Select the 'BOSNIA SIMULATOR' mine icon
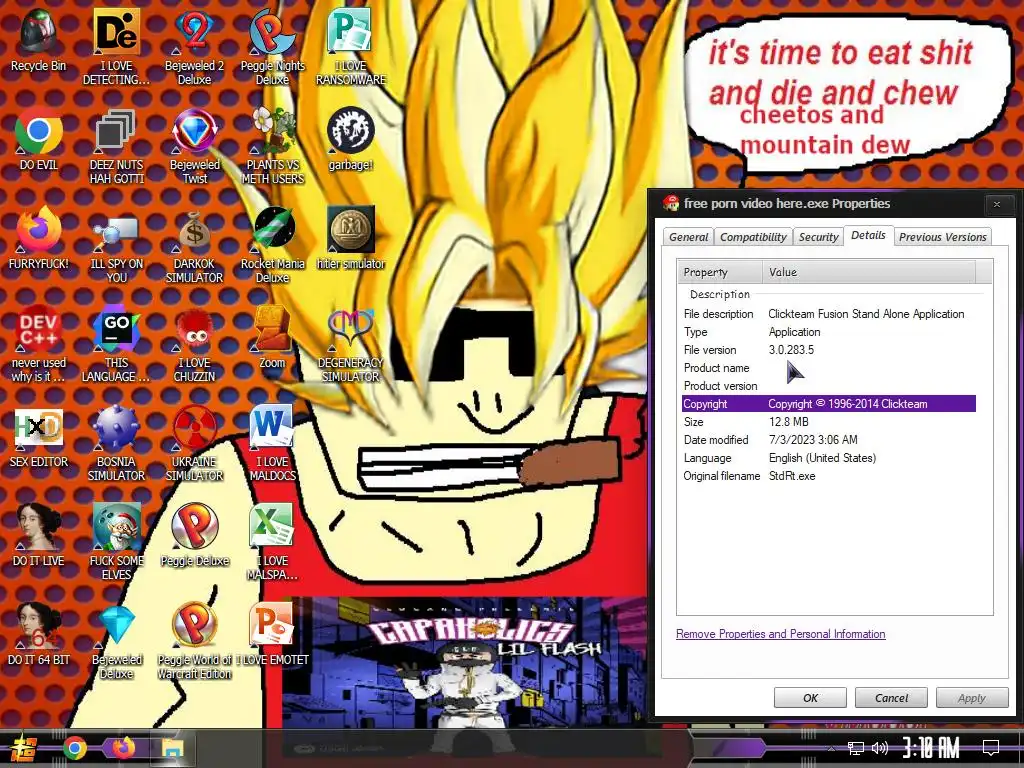This screenshot has height=768, width=1024. (x=116, y=443)
